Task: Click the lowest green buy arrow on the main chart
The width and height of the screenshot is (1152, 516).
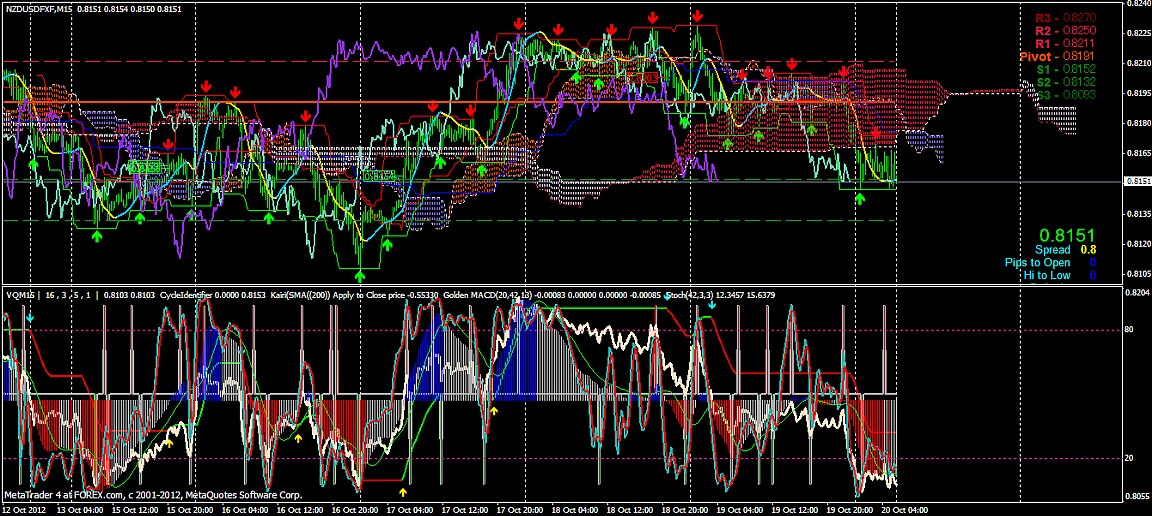Action: [x=361, y=276]
